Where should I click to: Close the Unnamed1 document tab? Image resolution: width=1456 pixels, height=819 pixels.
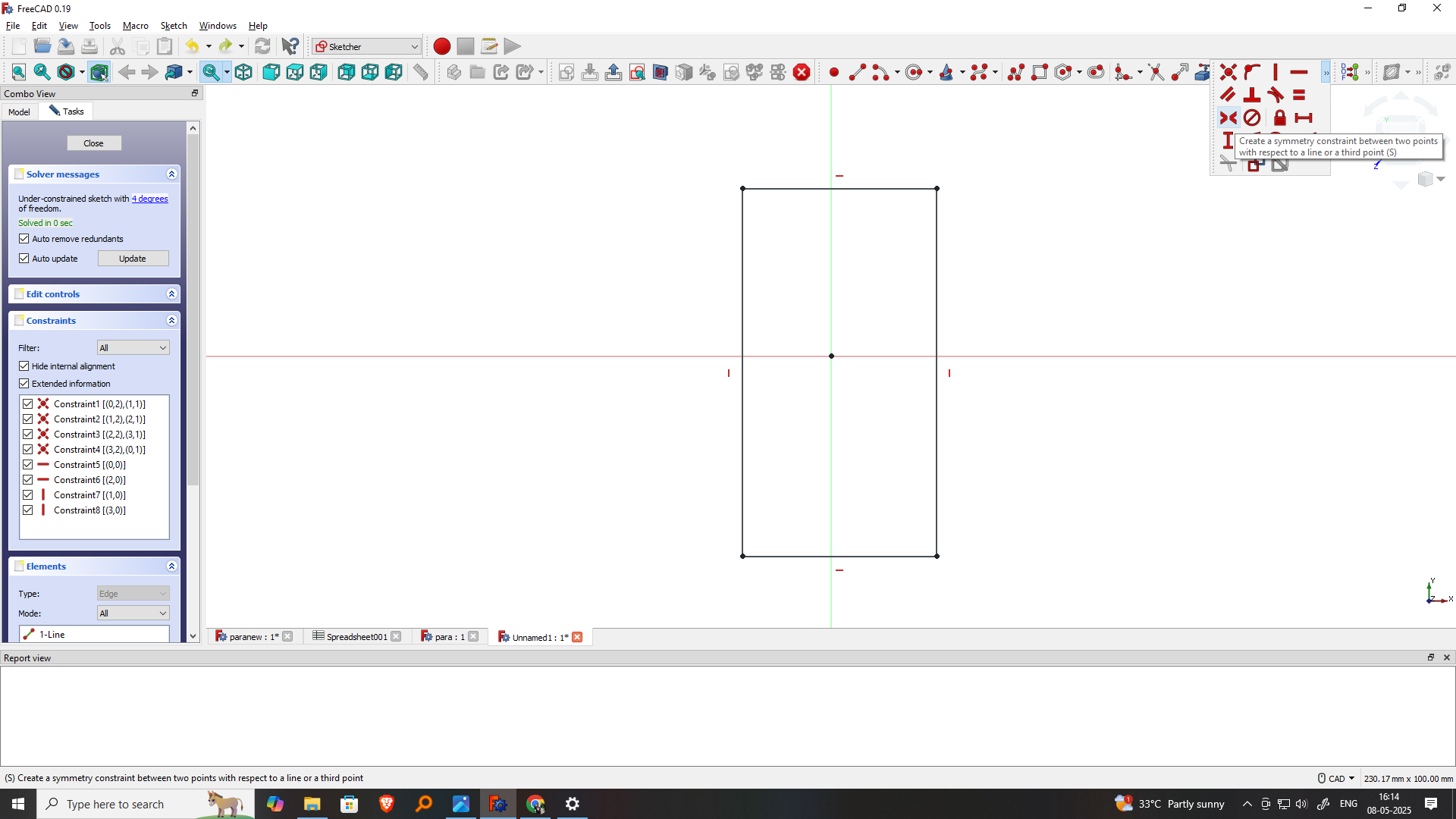(577, 637)
